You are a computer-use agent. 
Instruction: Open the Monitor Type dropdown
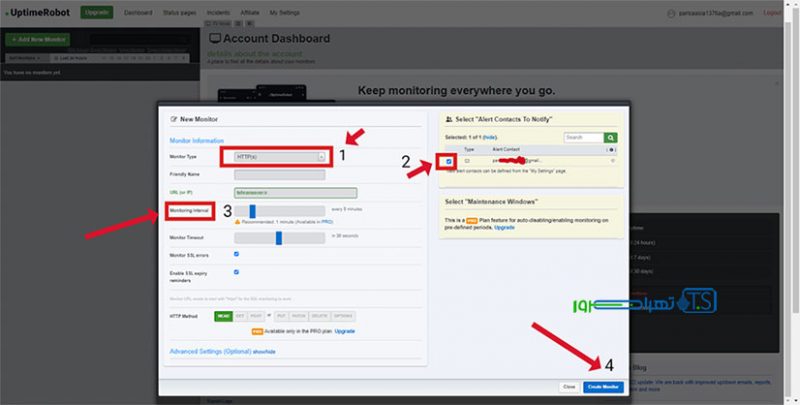pos(280,157)
